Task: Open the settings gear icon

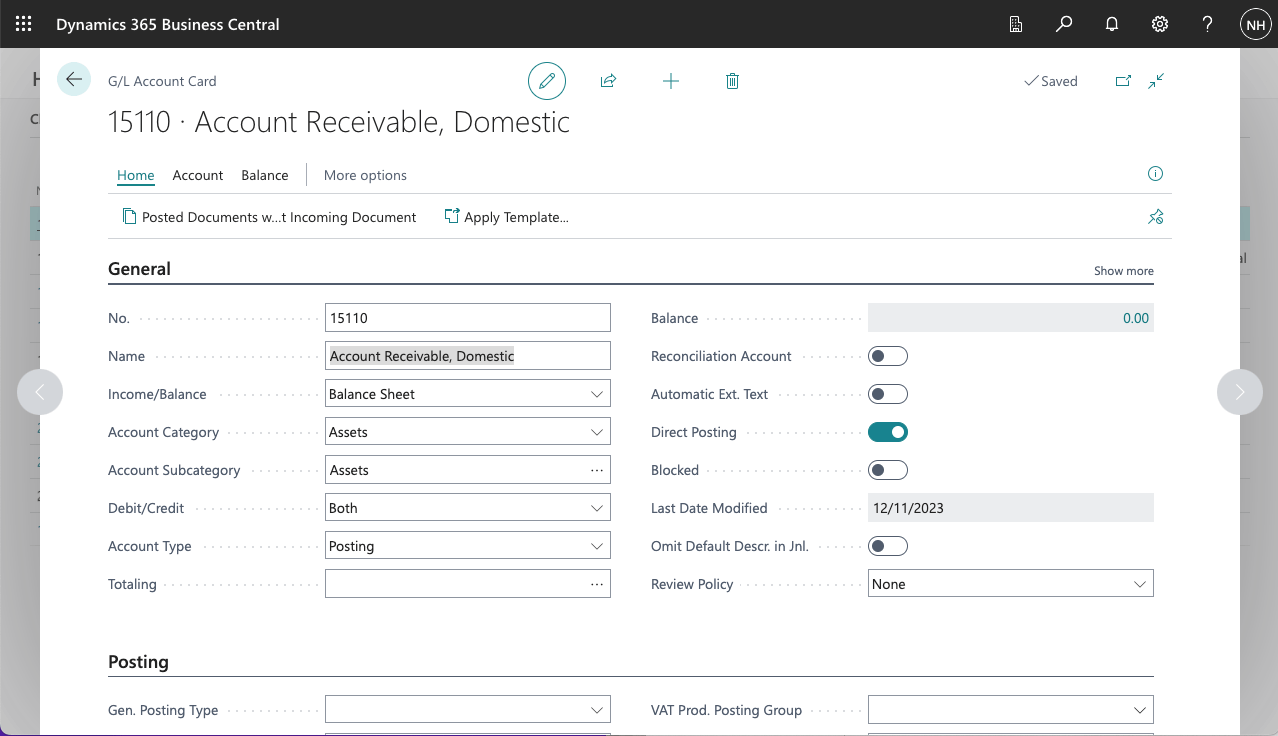Action: coord(1160,24)
